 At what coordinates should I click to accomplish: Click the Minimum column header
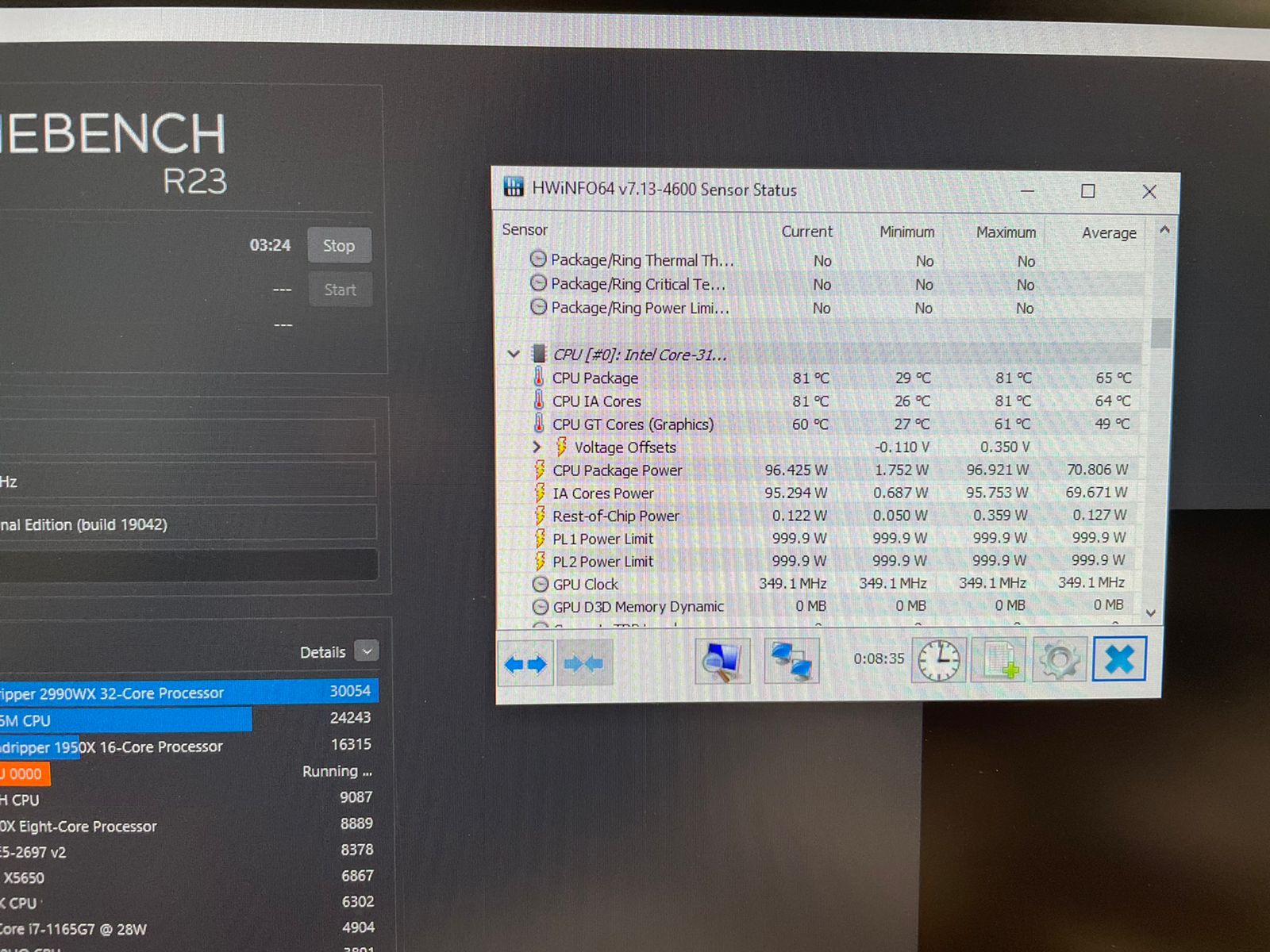(x=907, y=232)
